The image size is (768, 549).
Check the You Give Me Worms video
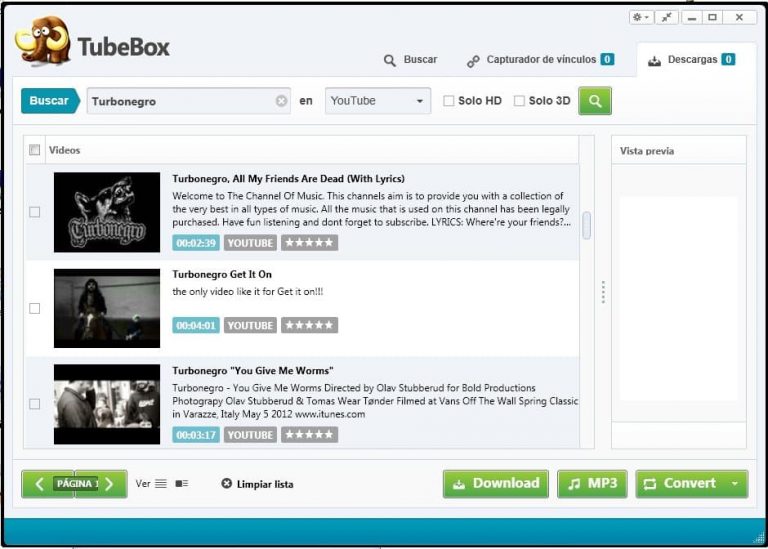pos(34,404)
